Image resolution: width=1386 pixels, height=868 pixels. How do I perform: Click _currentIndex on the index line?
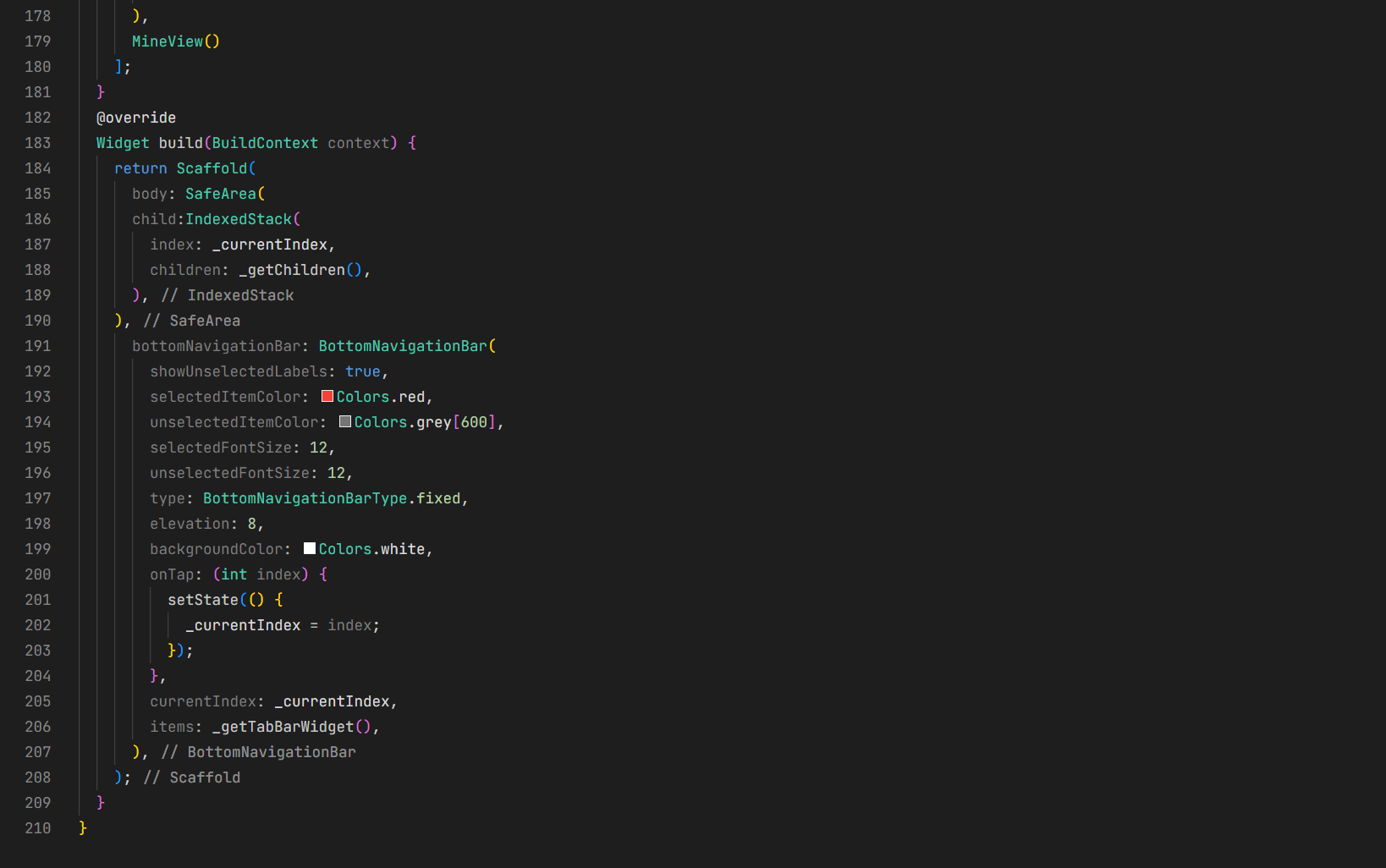[x=270, y=244]
